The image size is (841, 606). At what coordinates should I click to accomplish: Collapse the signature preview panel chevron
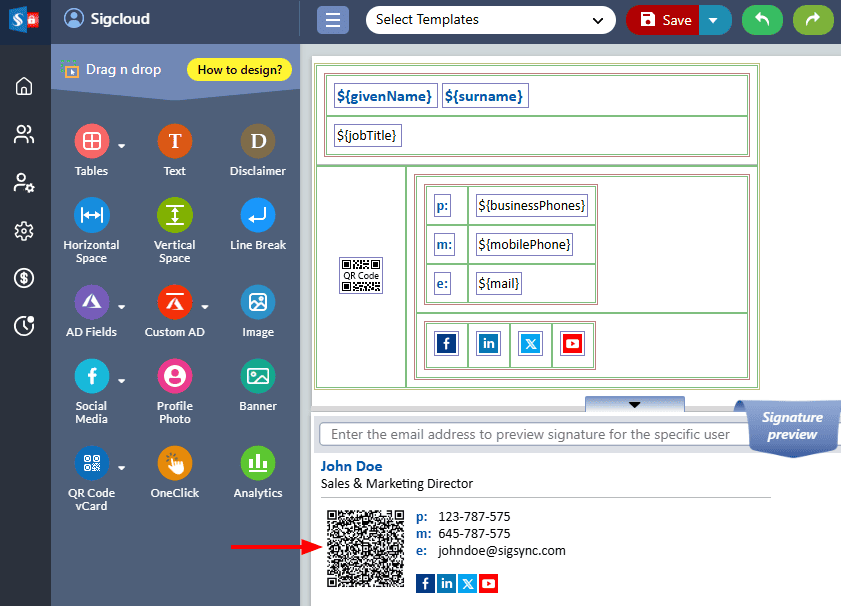point(634,404)
